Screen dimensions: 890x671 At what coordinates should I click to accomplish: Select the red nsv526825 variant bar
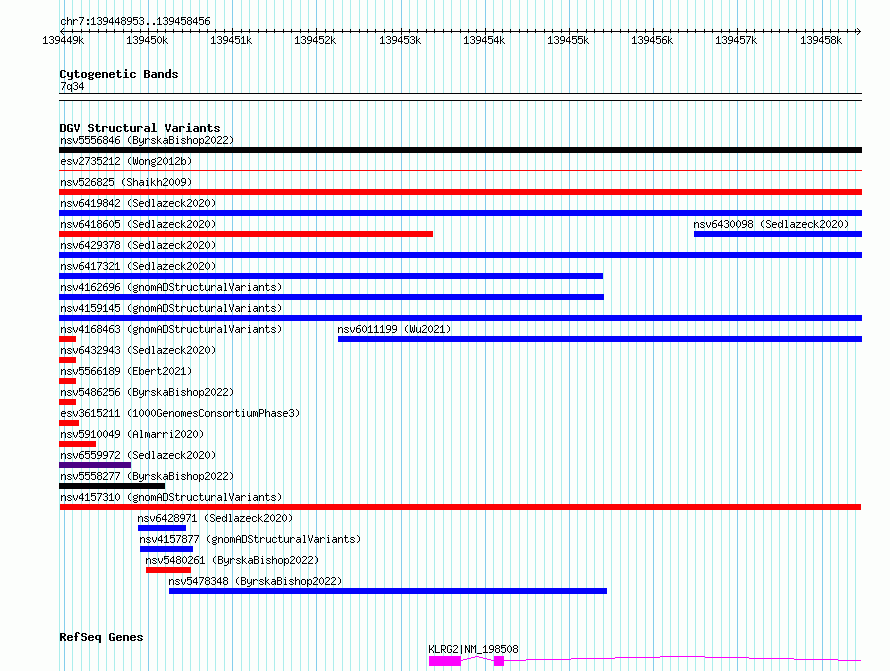coord(460,192)
